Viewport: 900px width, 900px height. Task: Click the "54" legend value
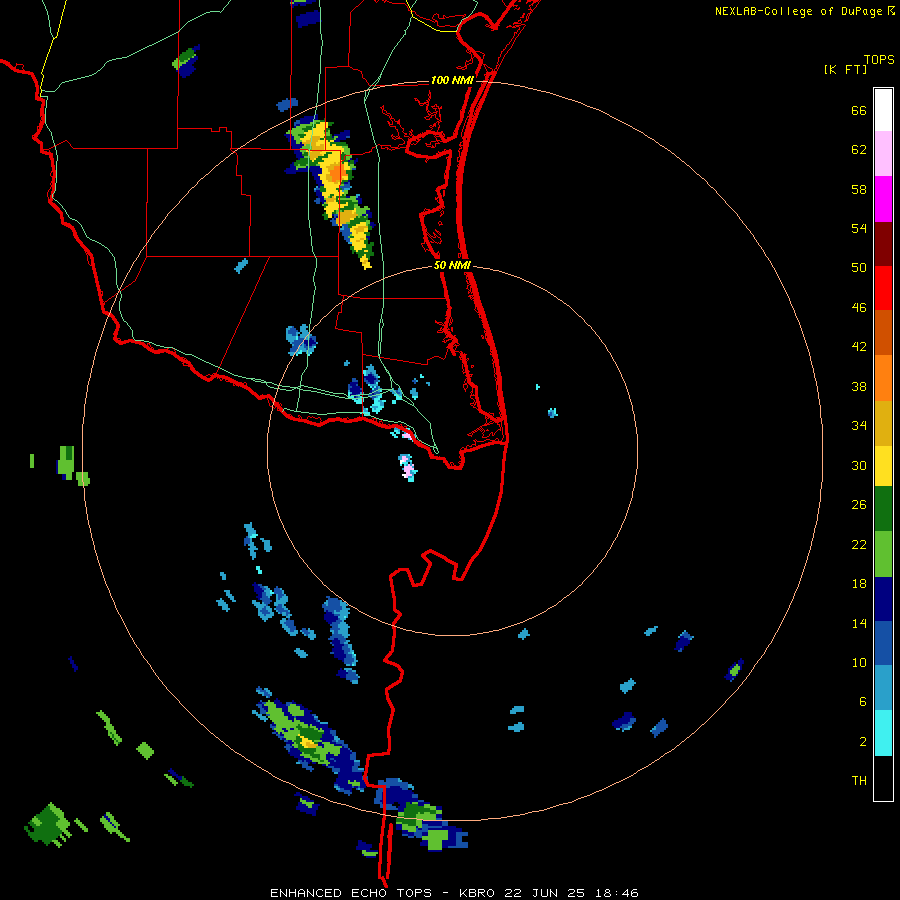click(x=859, y=228)
